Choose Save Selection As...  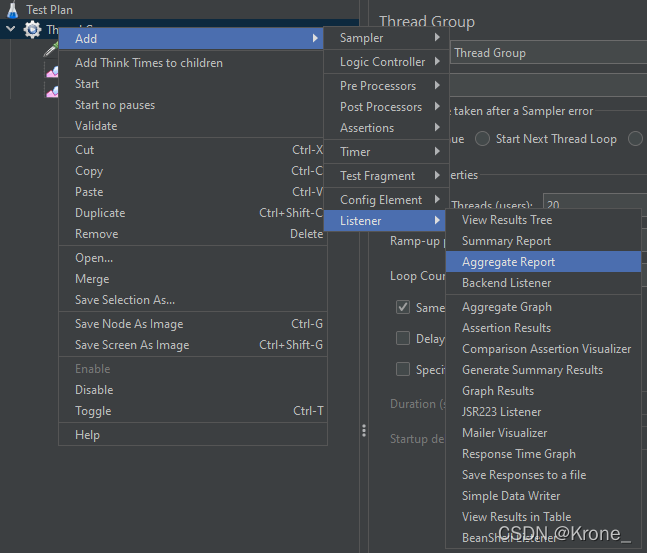click(x=193, y=300)
